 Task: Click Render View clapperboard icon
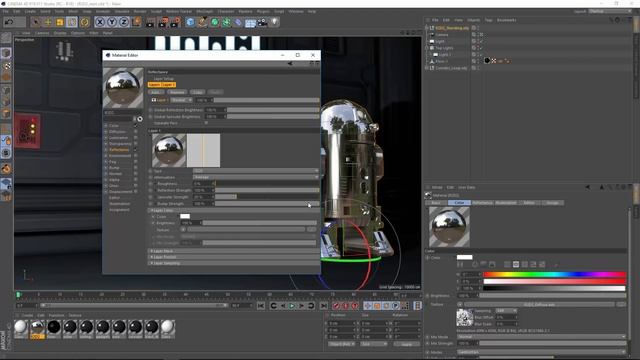(x=150, y=22)
